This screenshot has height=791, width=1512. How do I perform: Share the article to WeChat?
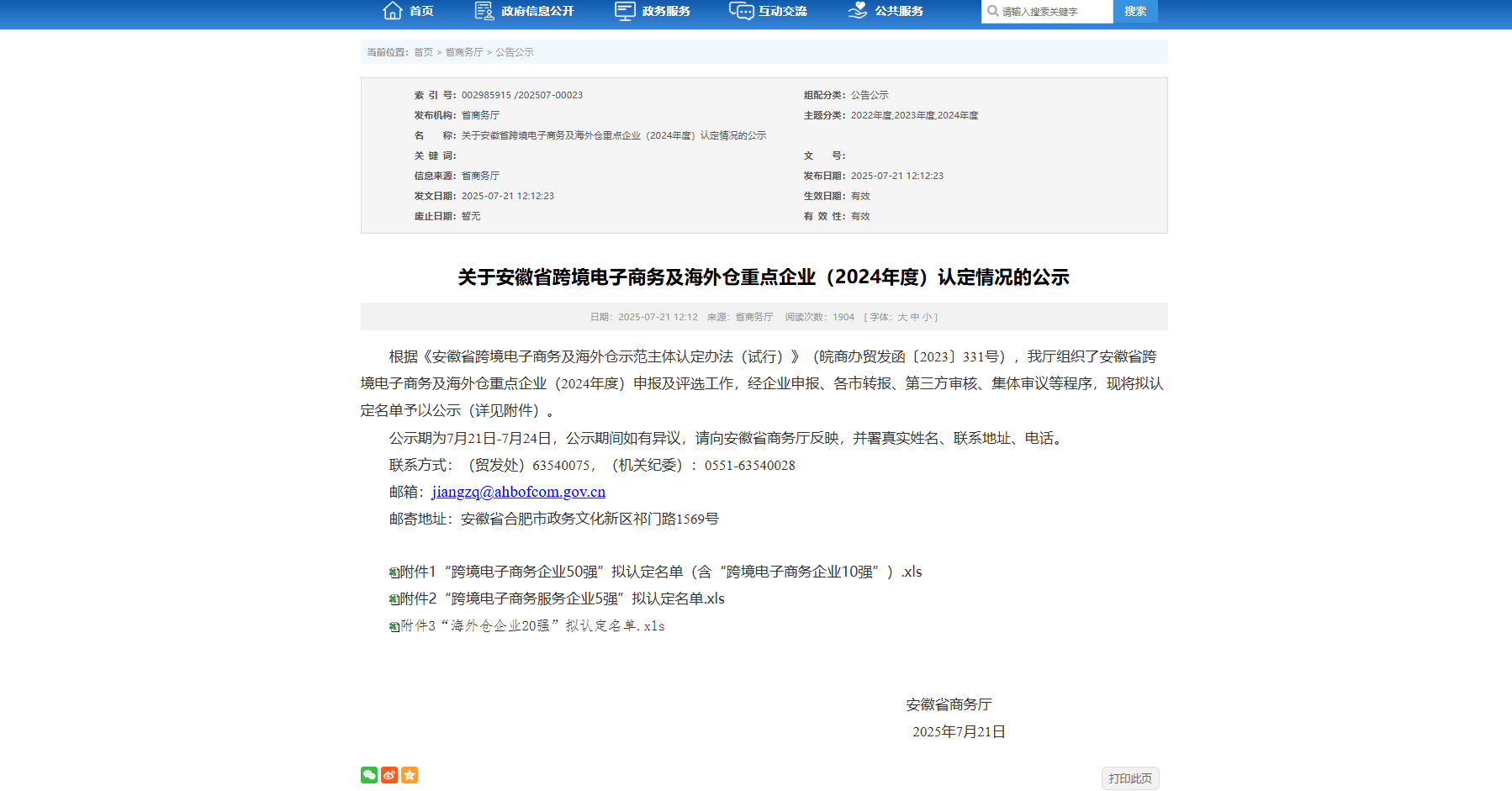368,774
